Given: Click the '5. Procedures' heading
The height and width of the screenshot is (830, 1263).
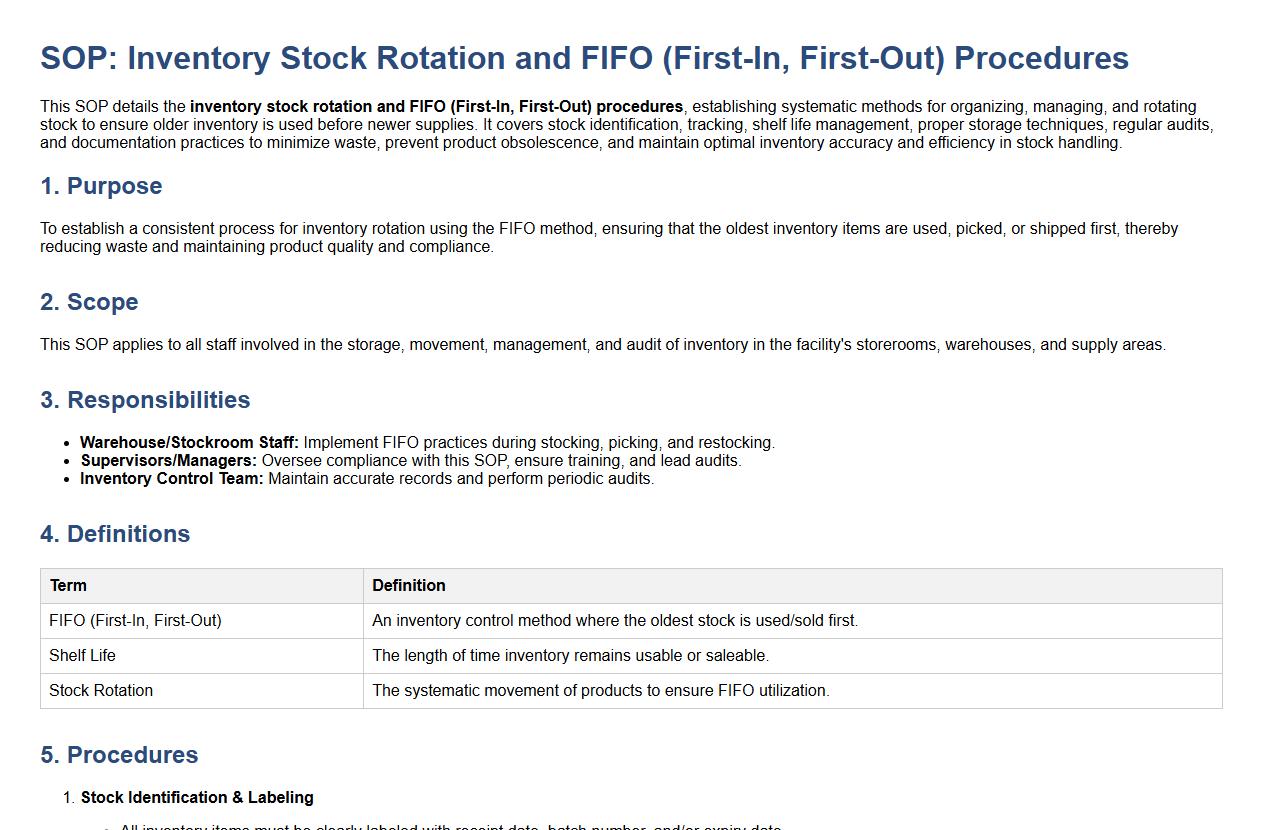Looking at the screenshot, I should tap(119, 755).
